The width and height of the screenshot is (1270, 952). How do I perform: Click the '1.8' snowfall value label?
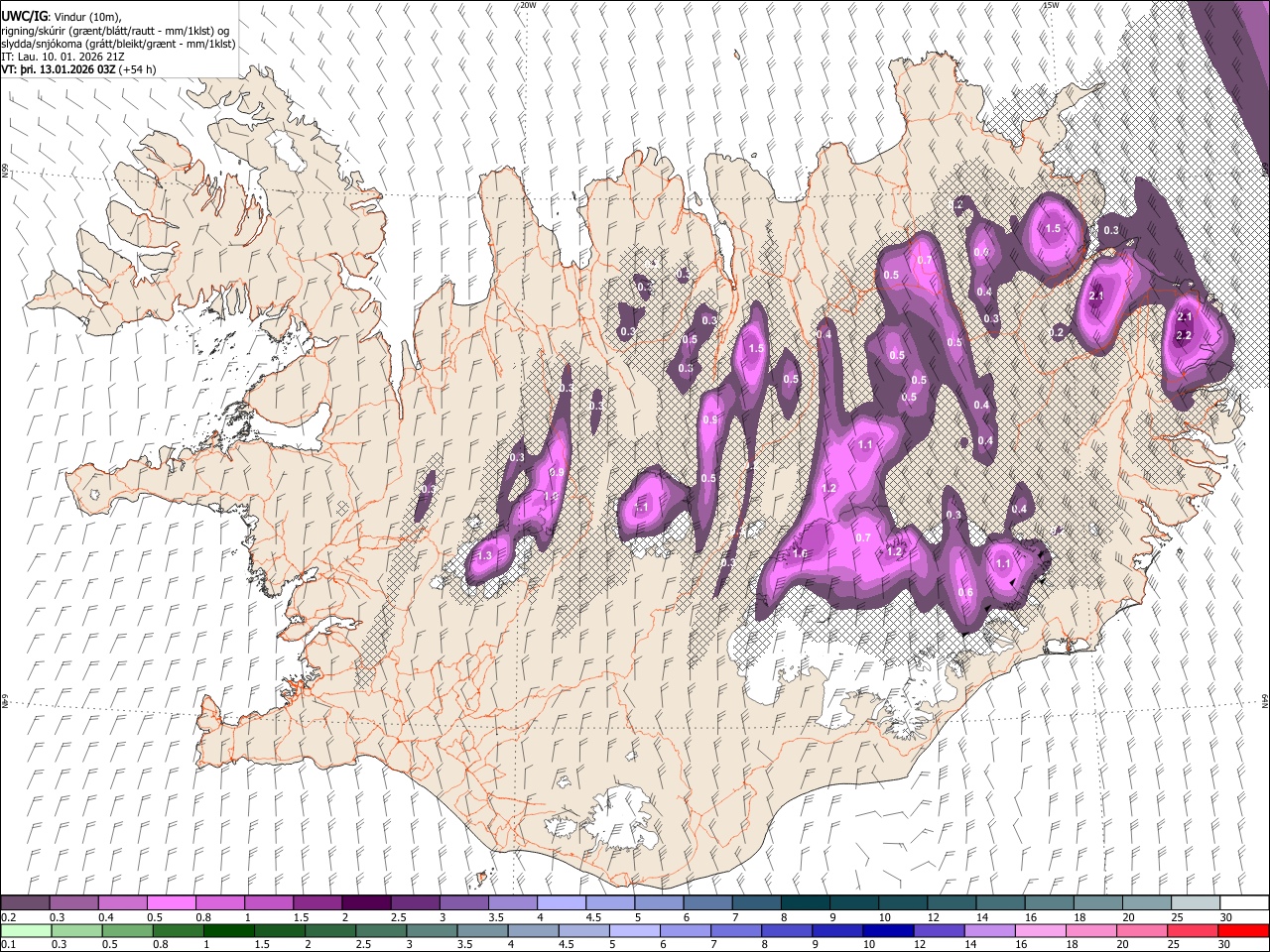point(552,497)
